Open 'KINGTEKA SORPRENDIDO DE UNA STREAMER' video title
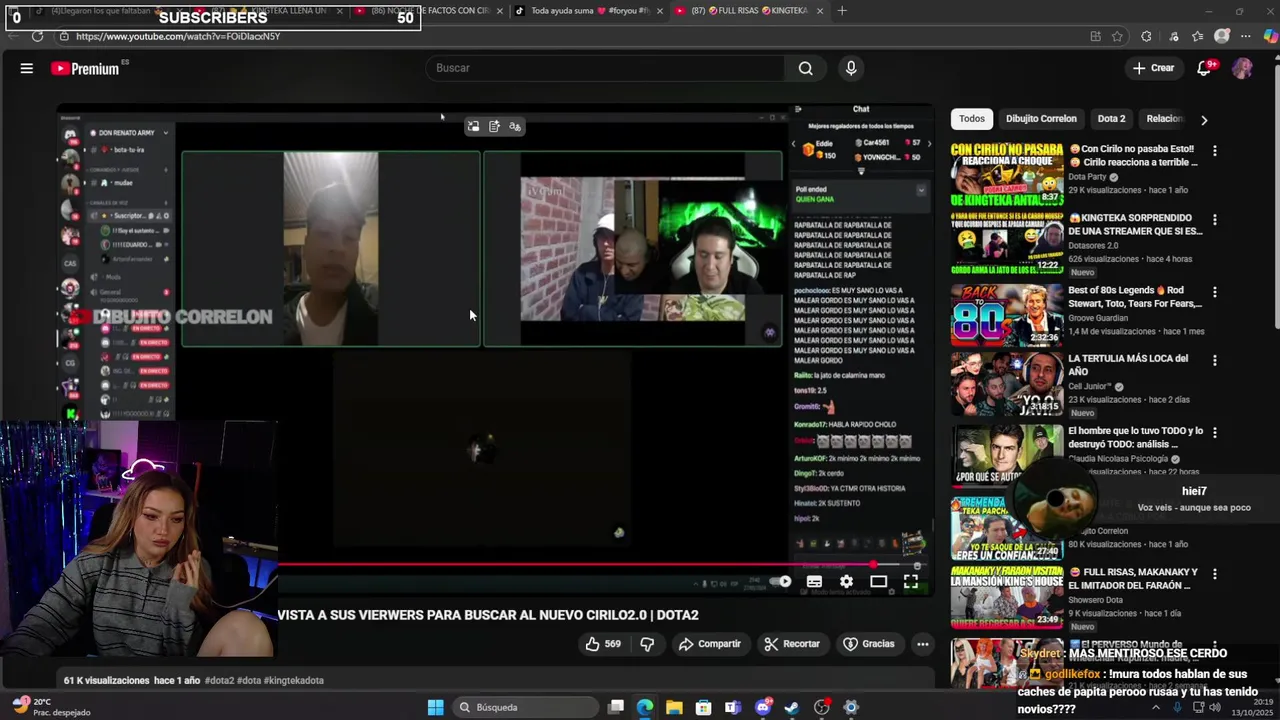This screenshot has width=1280, height=720. click(x=1135, y=224)
